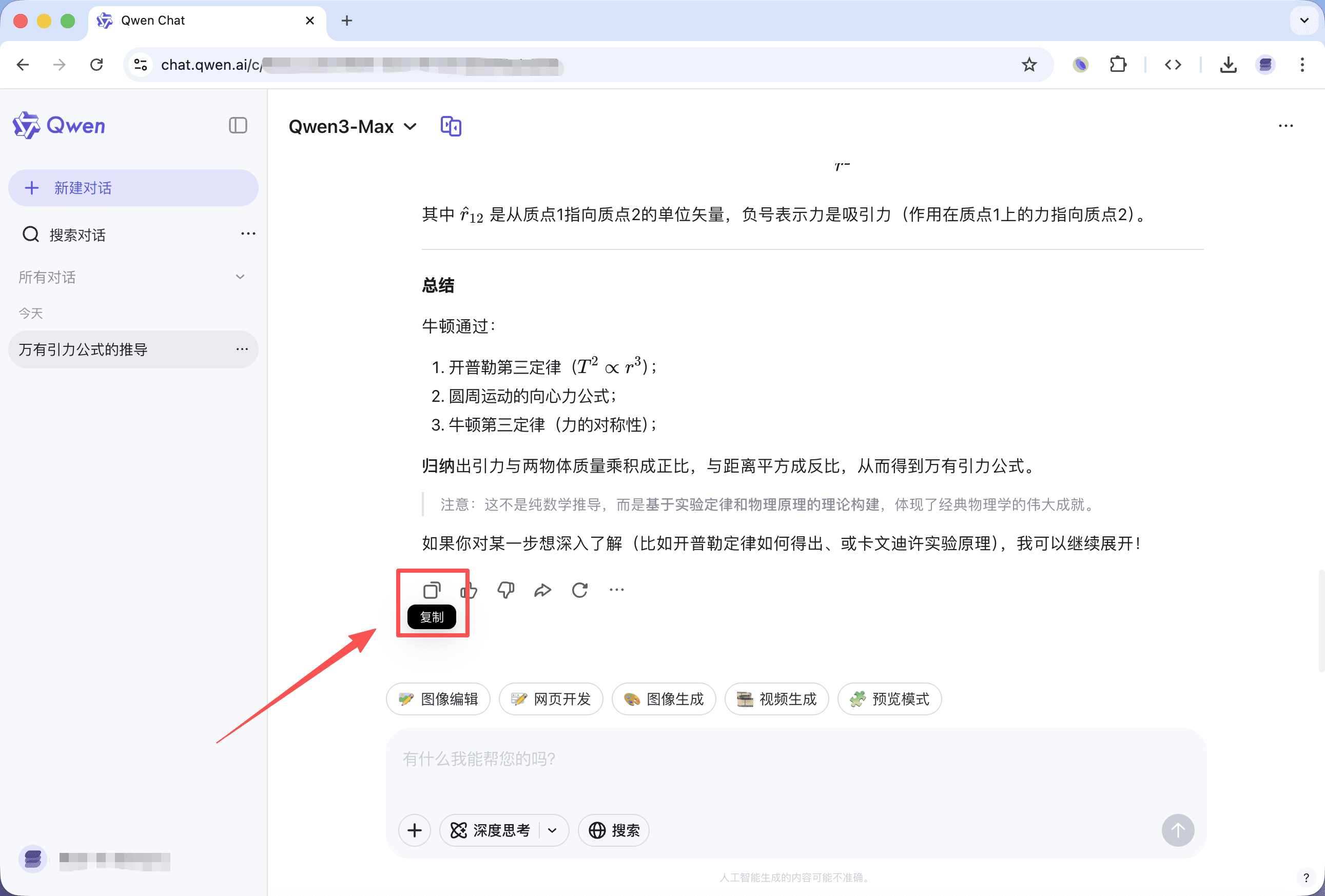Click the thumbs down icon
This screenshot has width=1325, height=896.
coord(505,590)
